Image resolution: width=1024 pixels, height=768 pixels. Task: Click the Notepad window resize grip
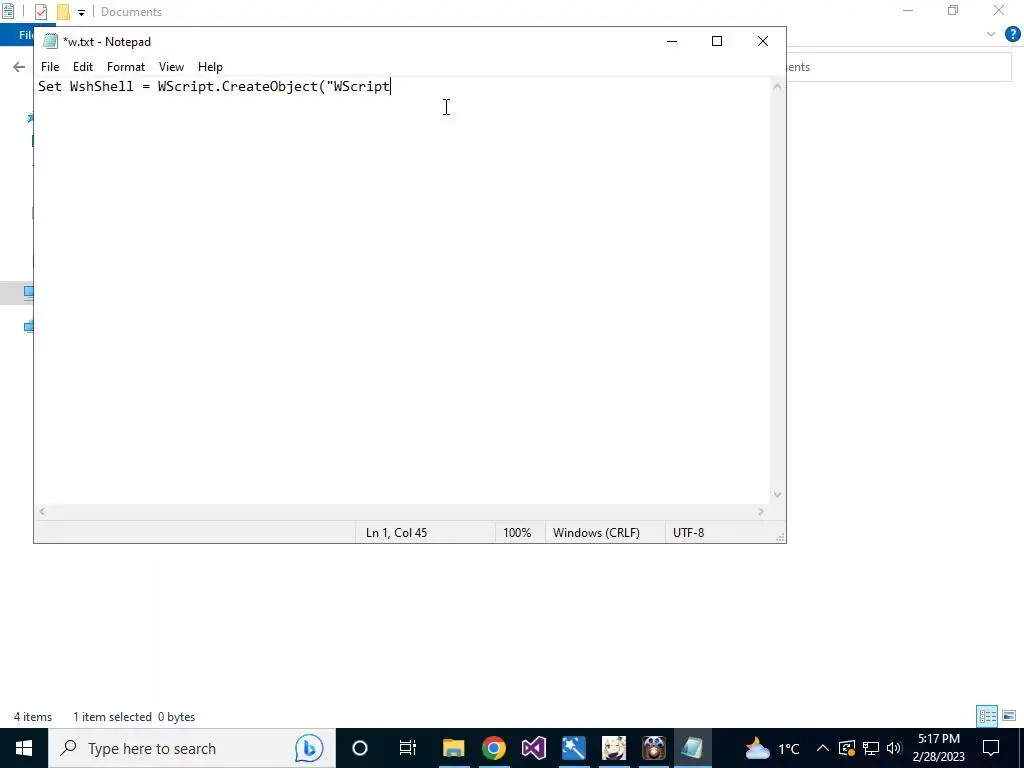780,537
